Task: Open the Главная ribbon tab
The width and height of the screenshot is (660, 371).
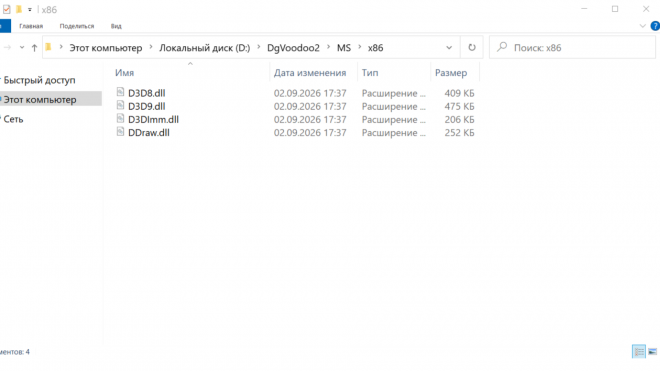Action: tap(31, 26)
